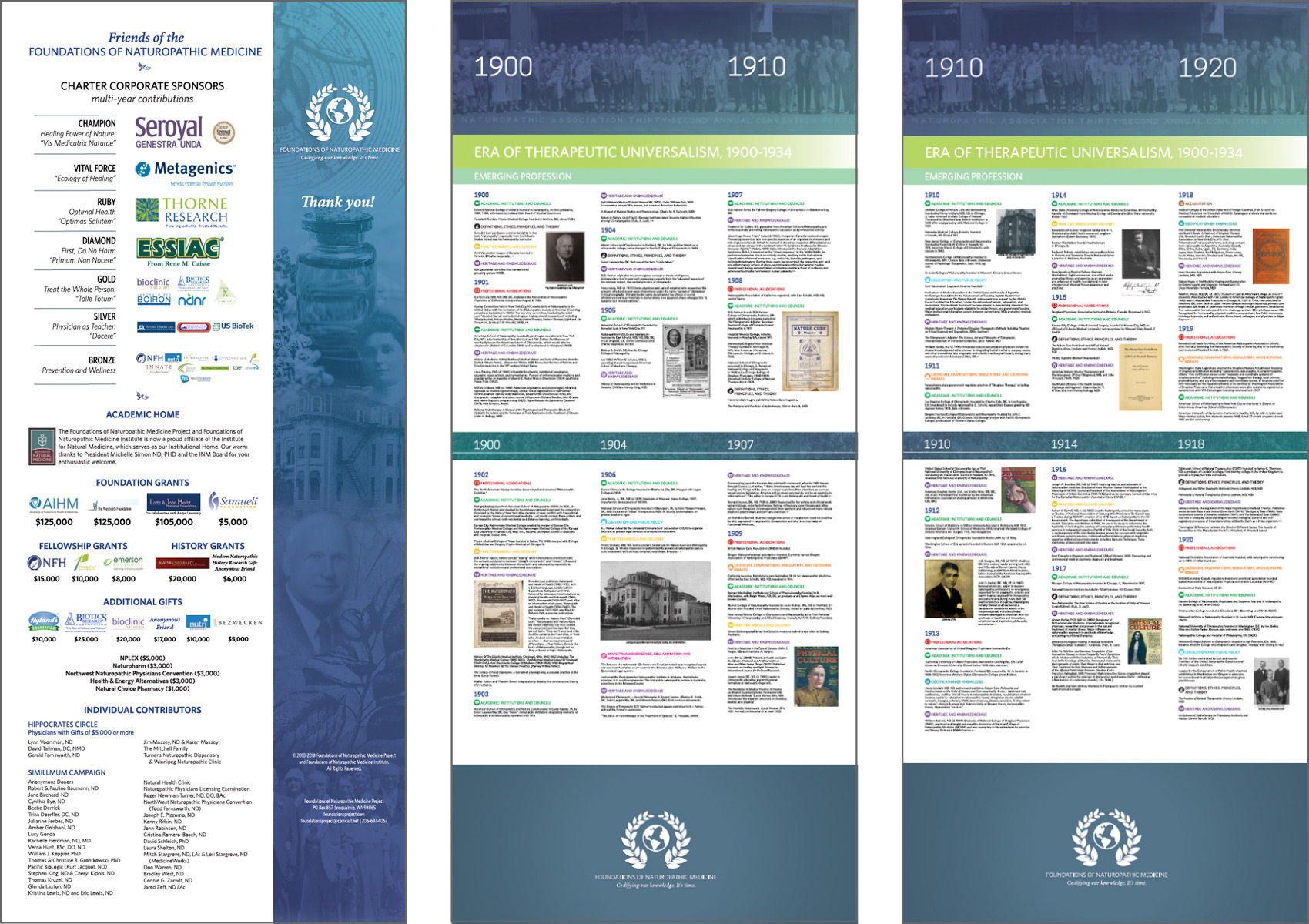
Task: Select the "FOUNDATION GRANTS" heading
Action: point(142,483)
